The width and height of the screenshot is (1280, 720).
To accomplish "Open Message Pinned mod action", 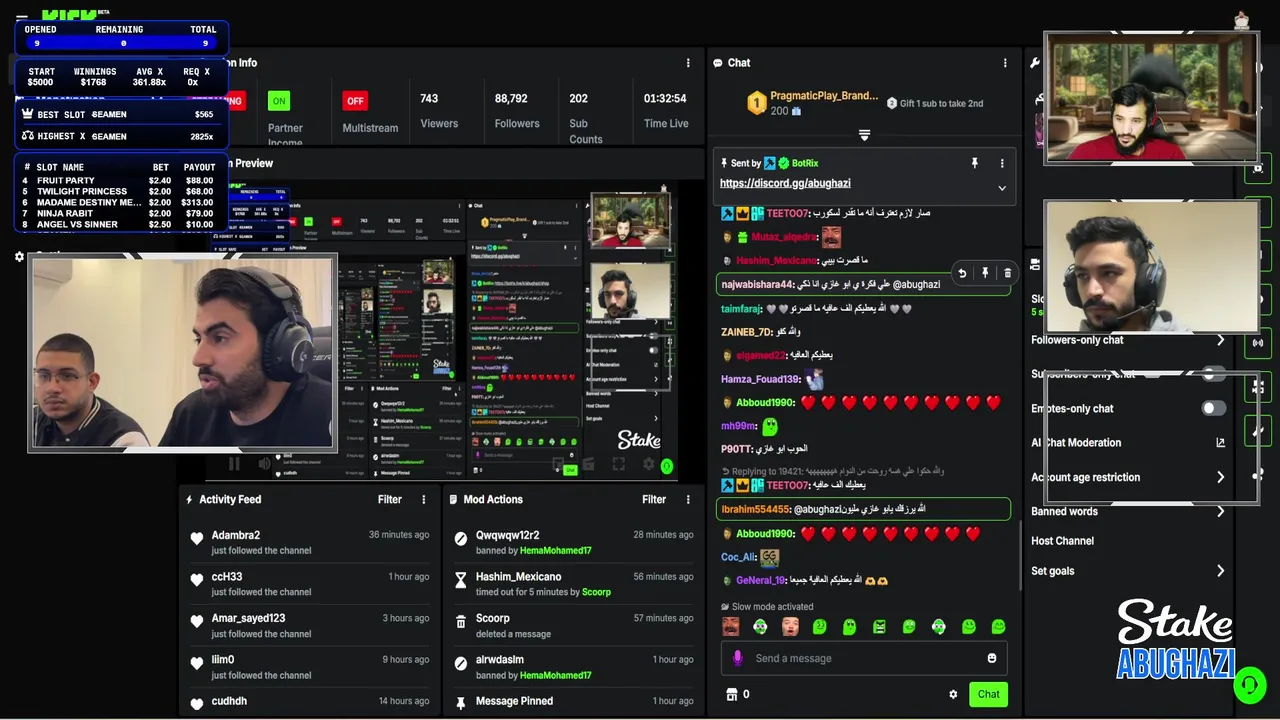I will click(x=574, y=702).
